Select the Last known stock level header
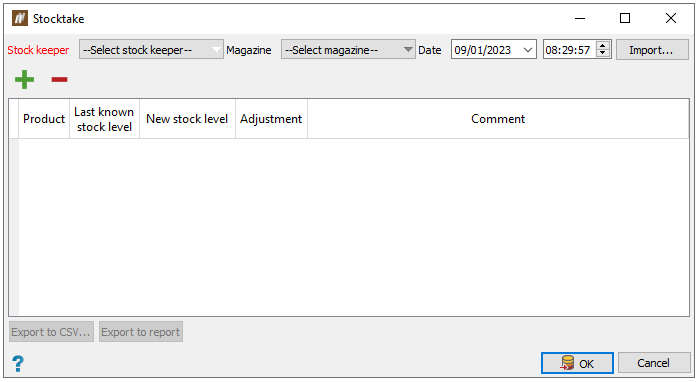 104,119
